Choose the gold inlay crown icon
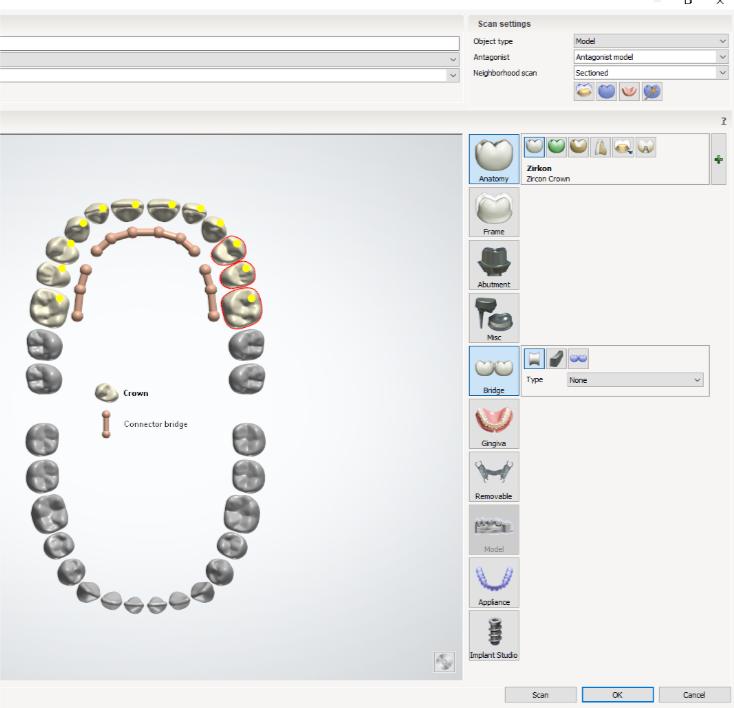 point(579,147)
